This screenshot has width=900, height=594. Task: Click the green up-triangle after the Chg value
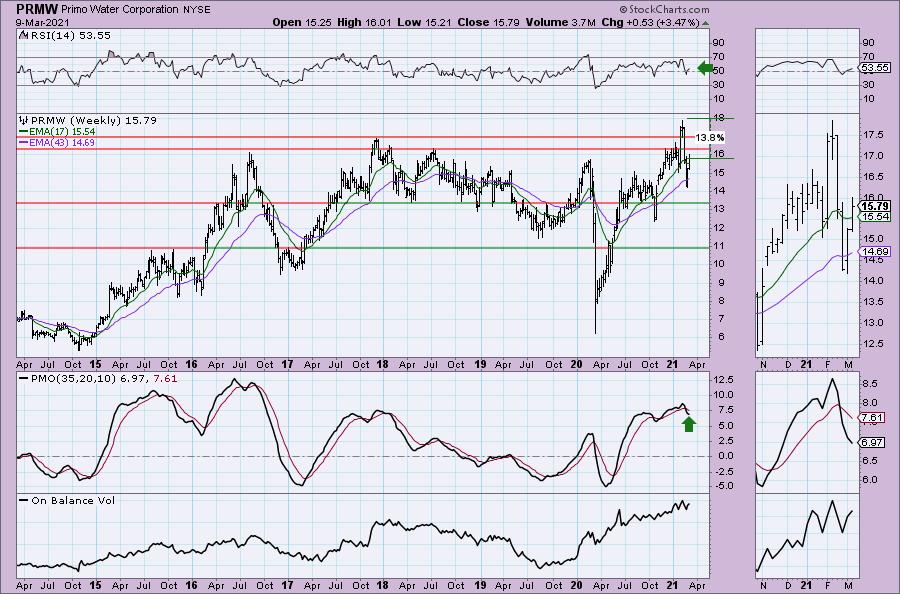(705, 23)
